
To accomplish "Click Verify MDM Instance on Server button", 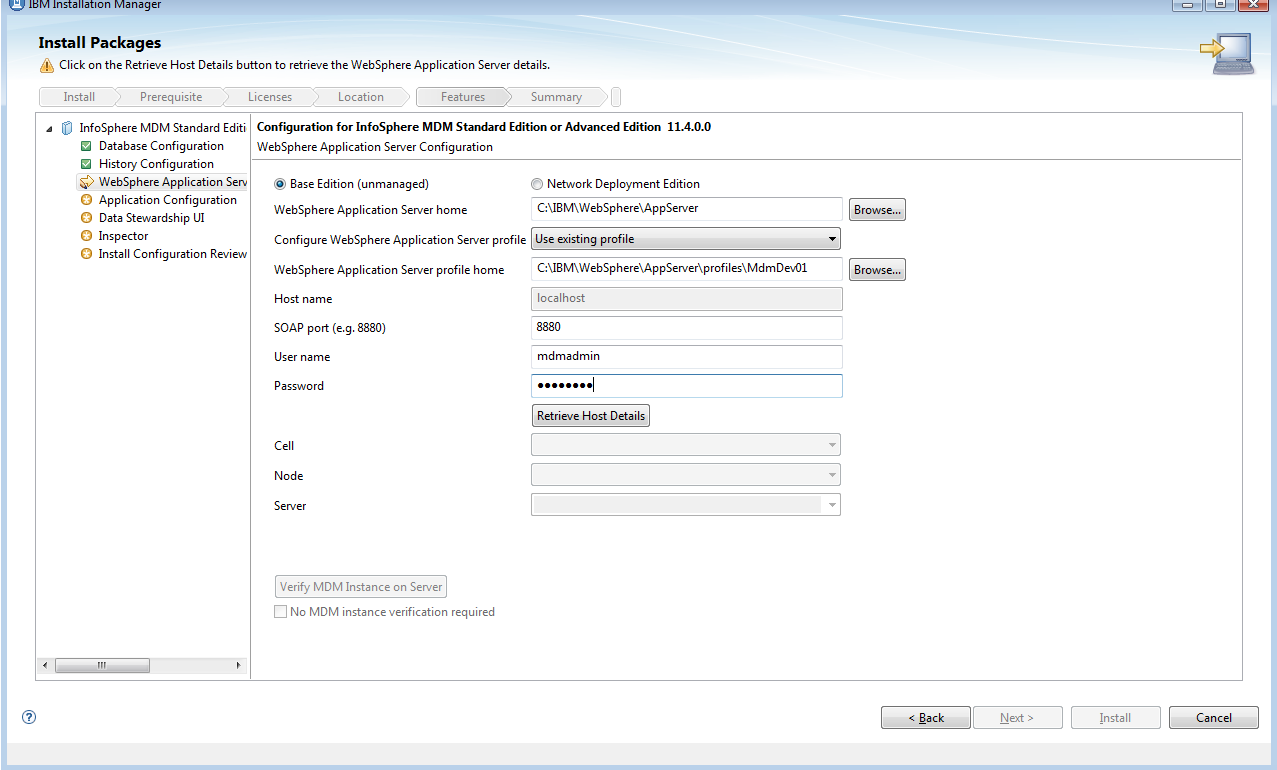I will click(361, 587).
